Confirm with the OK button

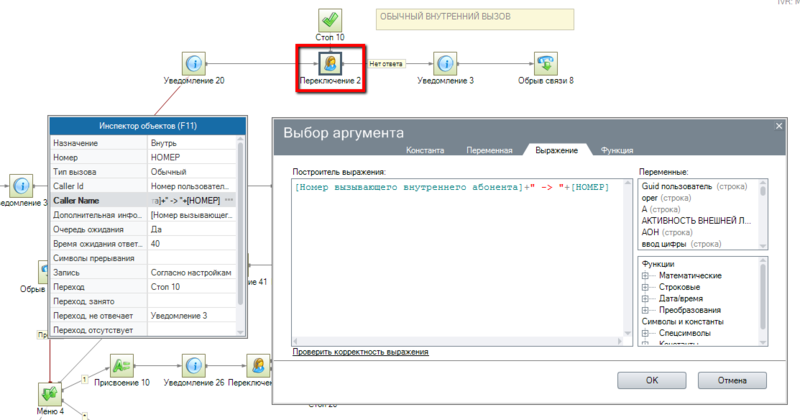[x=652, y=380]
